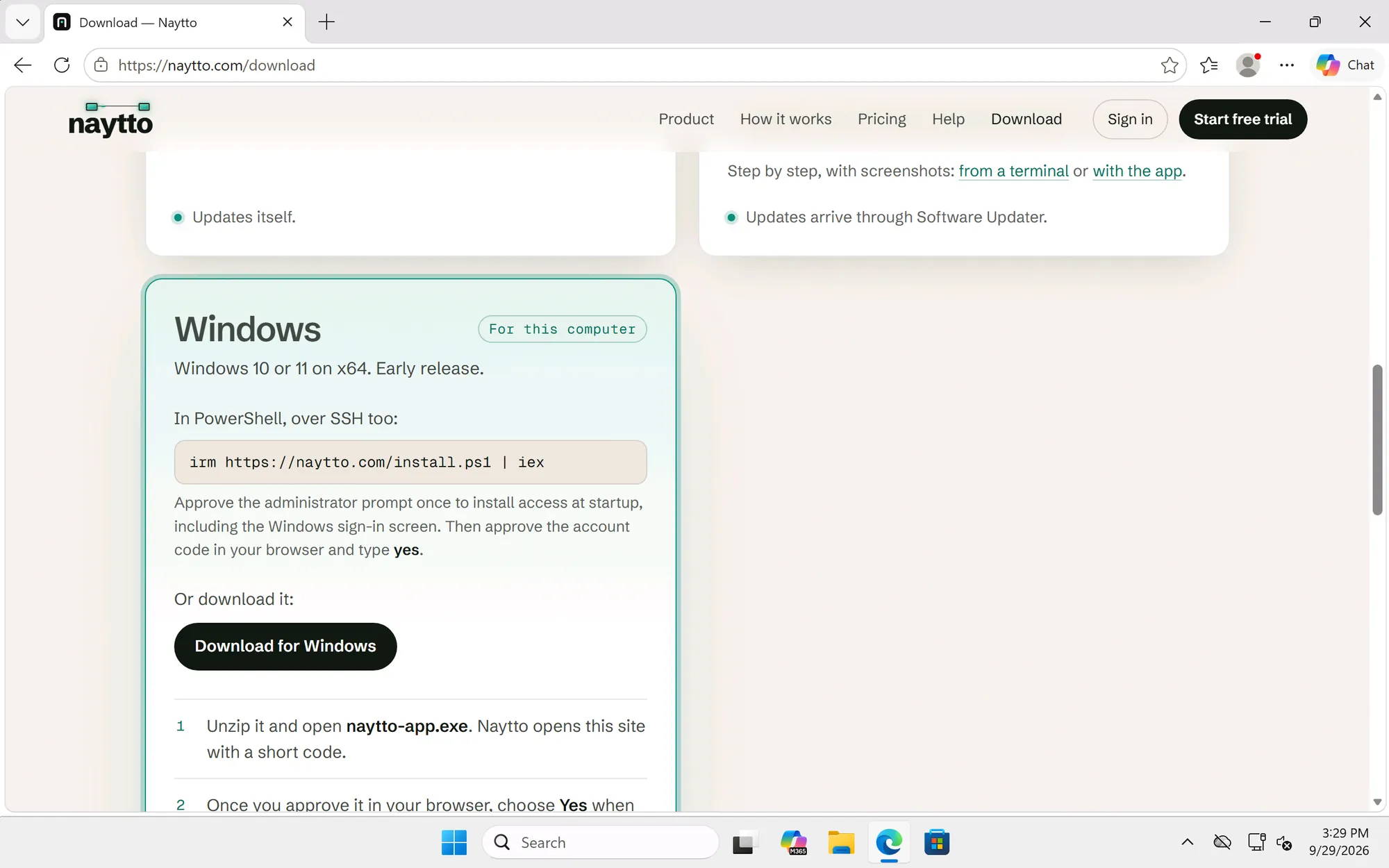Click the Windows card heading

tap(248, 329)
